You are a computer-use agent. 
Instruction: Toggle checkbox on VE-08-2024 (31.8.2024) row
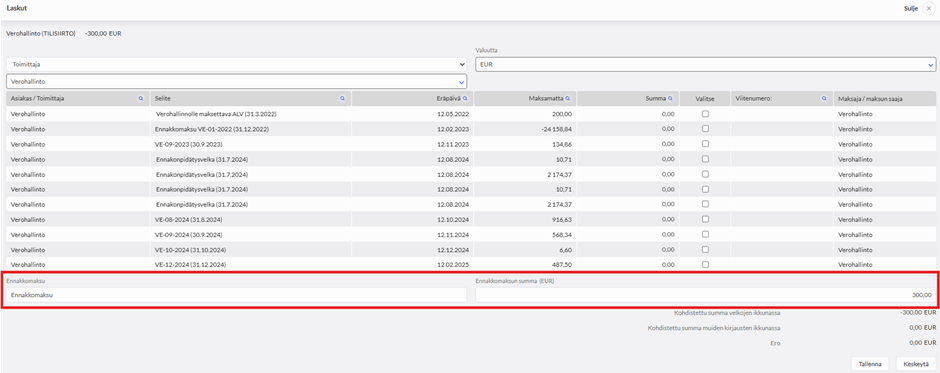pos(705,219)
